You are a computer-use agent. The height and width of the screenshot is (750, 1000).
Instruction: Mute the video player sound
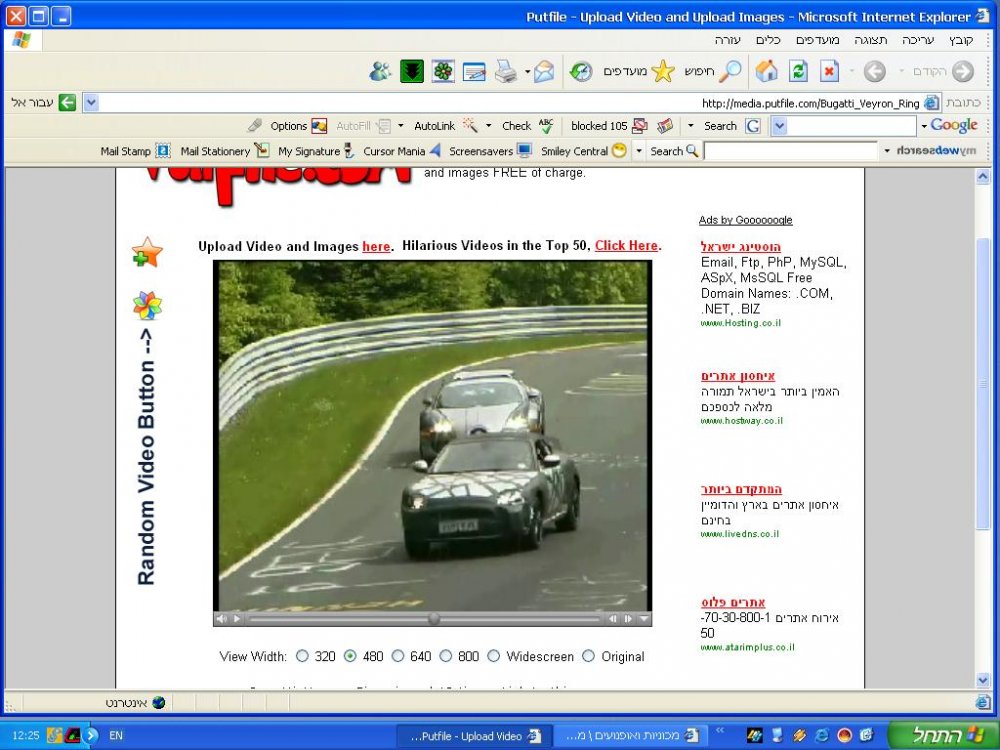pos(221,619)
